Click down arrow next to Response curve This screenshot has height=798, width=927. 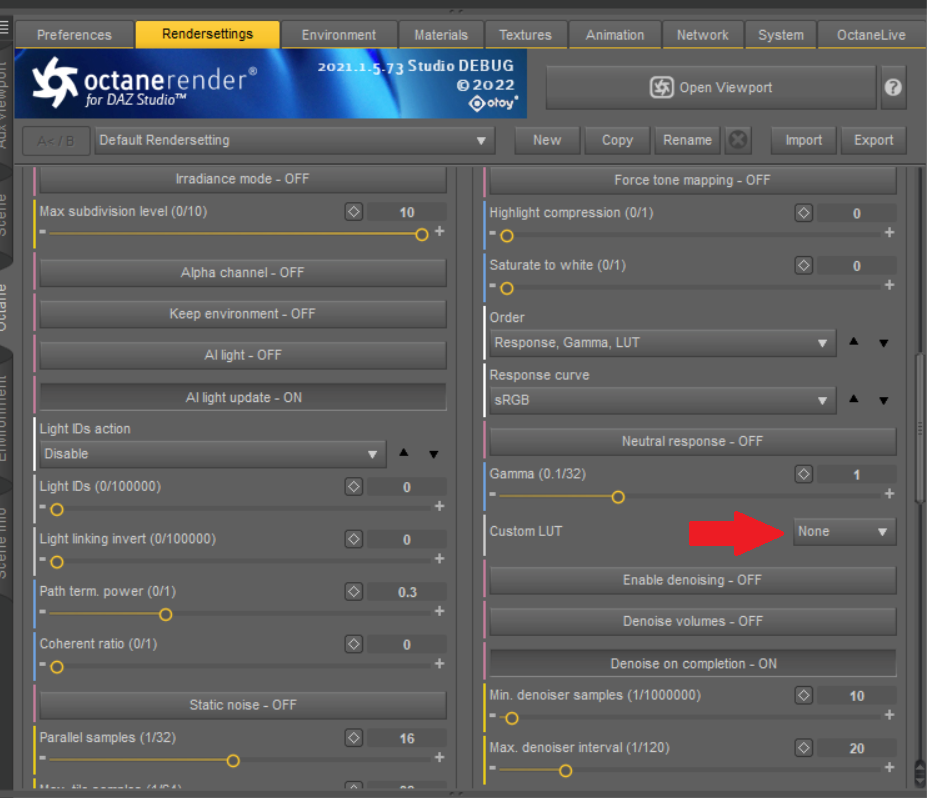[x=883, y=400]
